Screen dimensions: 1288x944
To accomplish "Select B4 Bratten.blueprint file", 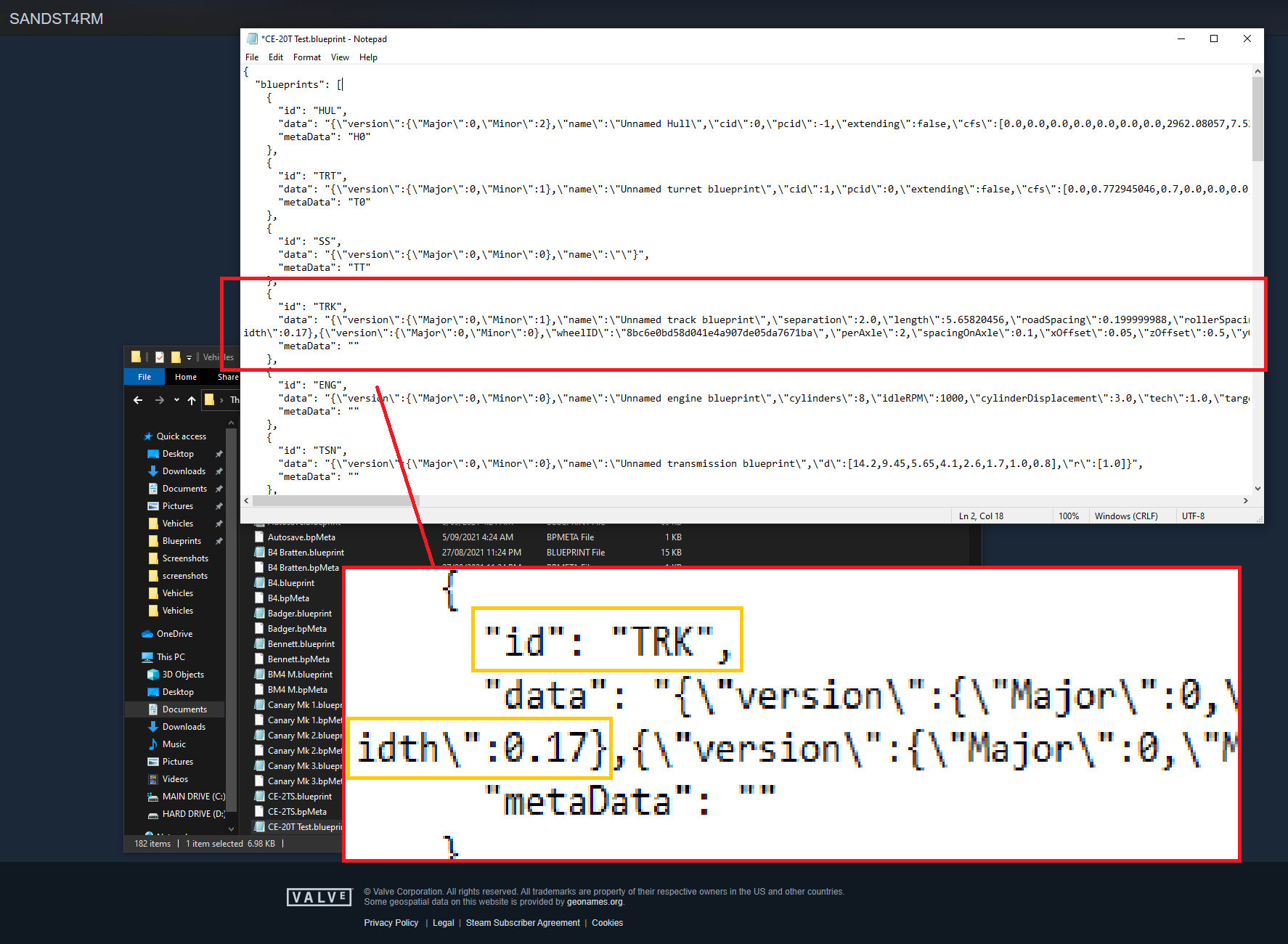I will click(306, 553).
